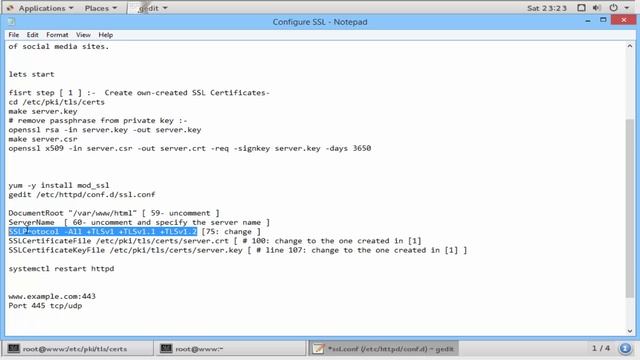The height and width of the screenshot is (360, 640).
Task: Click the line 'yum -y install mod_ssl'
Action: (x=59, y=185)
